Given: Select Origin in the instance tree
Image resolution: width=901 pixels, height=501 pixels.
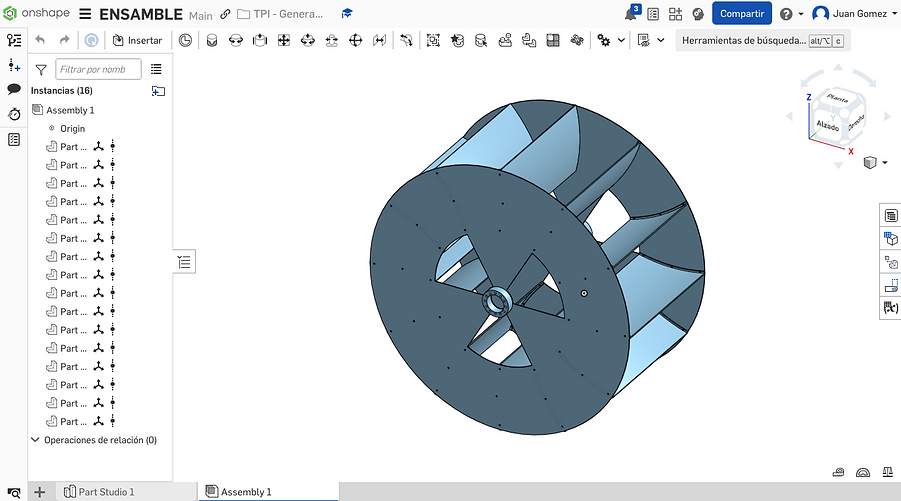Looking at the screenshot, I should click(x=72, y=128).
